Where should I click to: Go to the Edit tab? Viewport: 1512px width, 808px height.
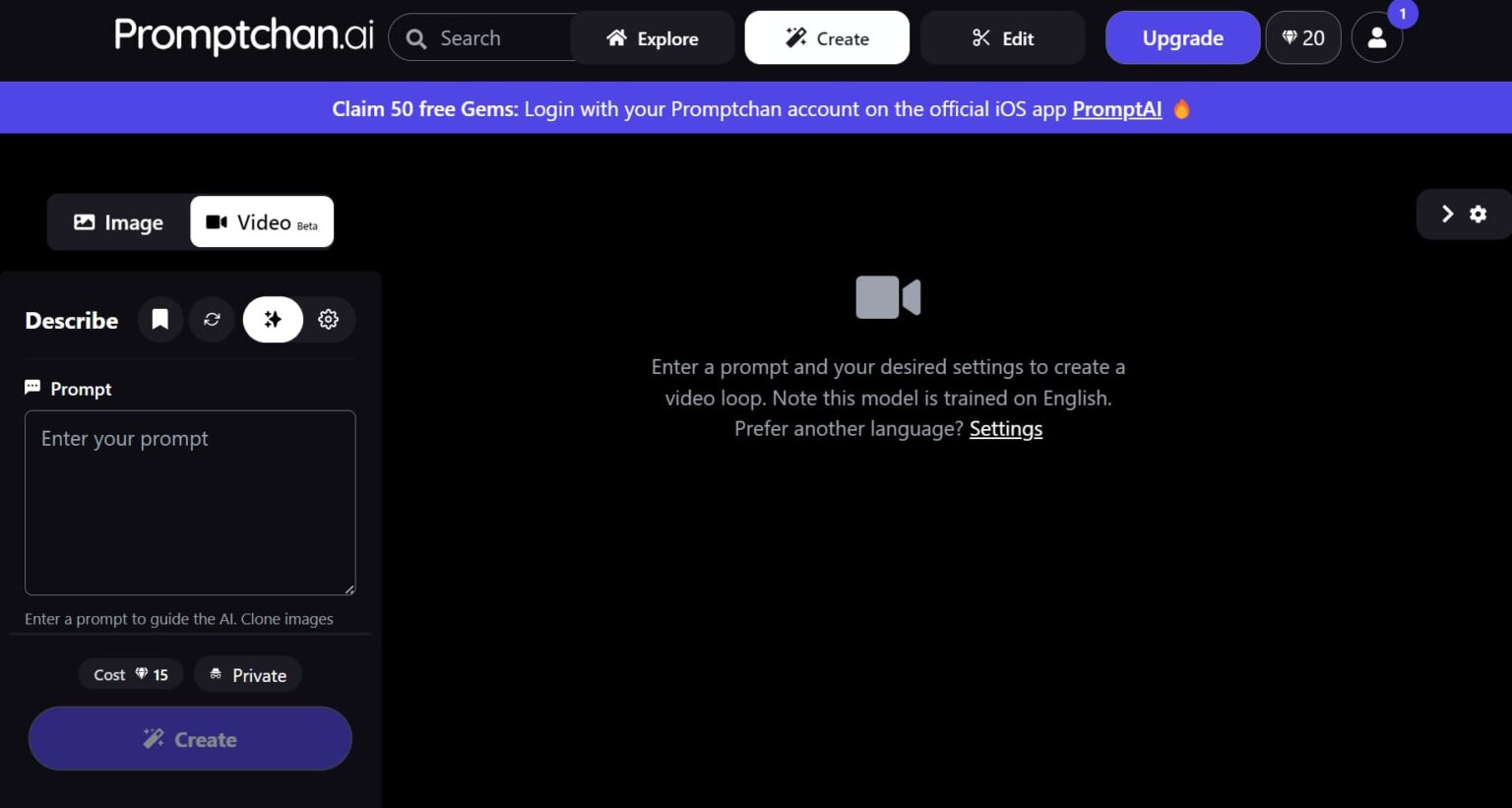tap(1002, 38)
